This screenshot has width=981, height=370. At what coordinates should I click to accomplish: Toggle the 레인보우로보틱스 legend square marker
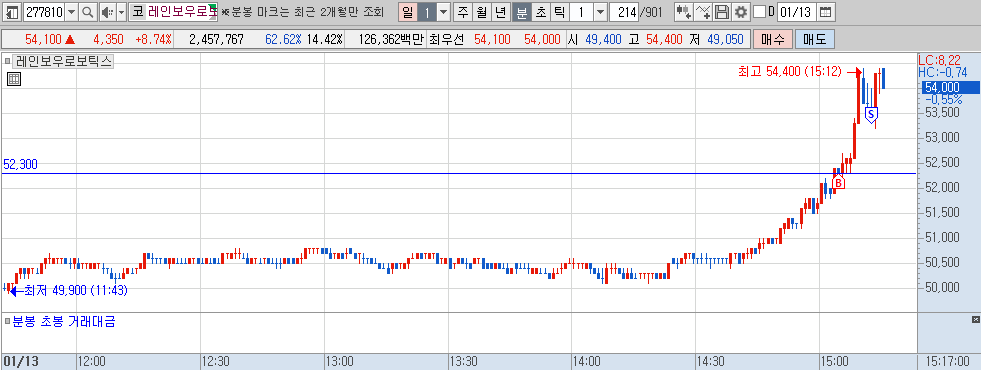tap(8, 61)
